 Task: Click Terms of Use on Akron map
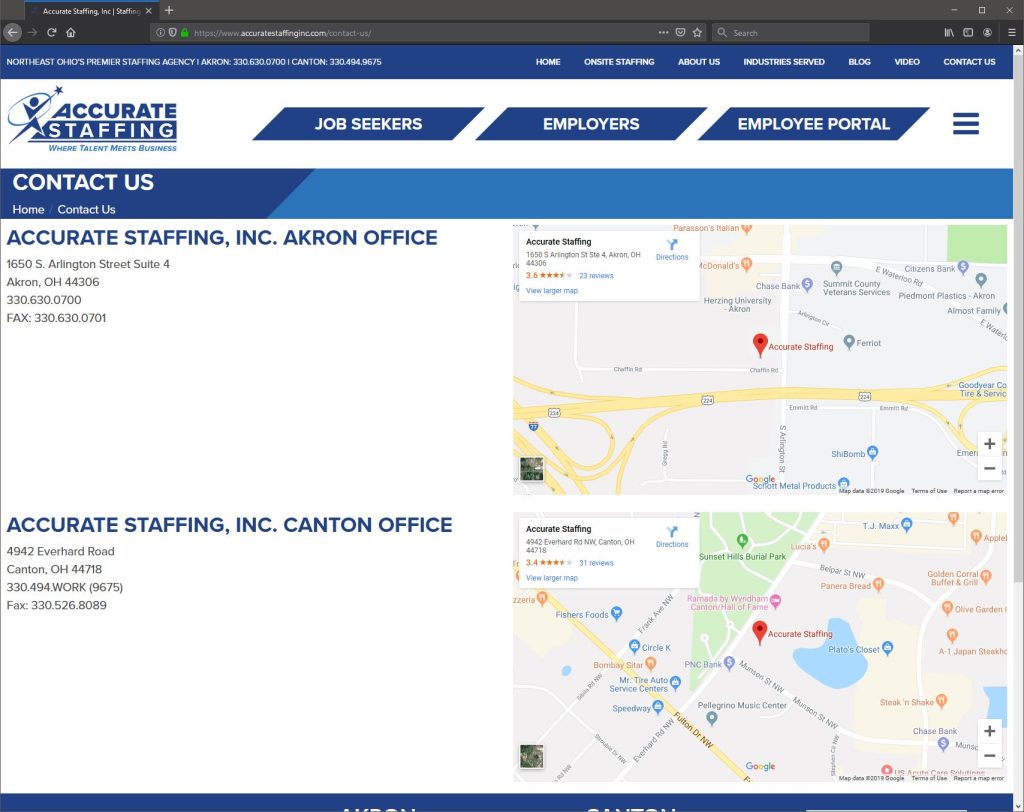(929, 491)
